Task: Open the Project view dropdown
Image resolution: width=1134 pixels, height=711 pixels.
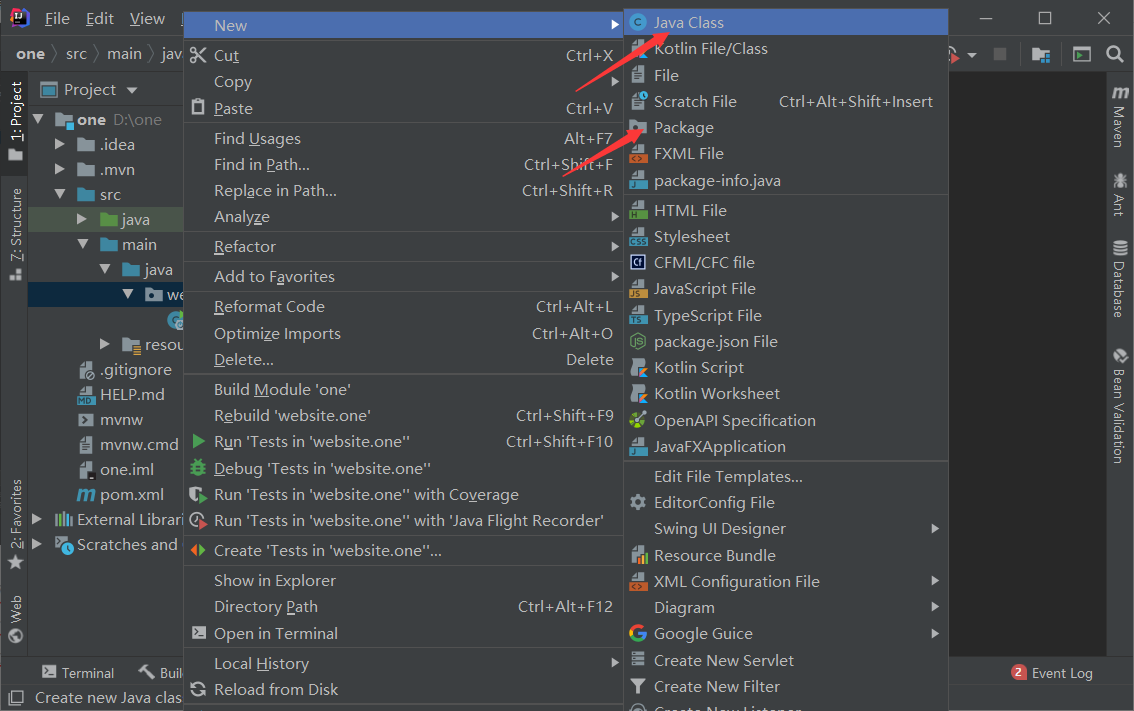Action: point(132,90)
